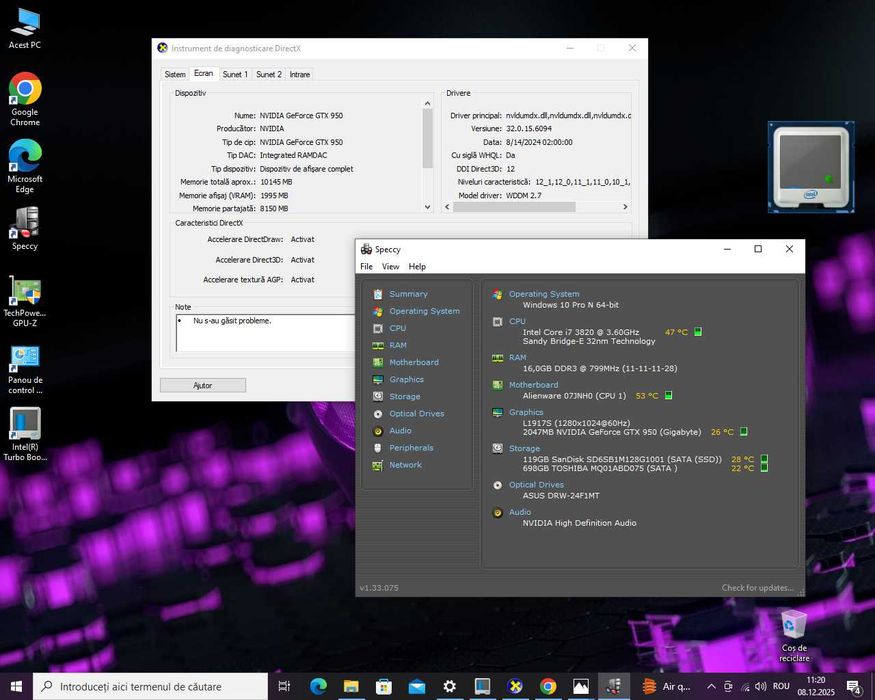Screen dimensions: 875x700
Task: Click the Motherboard icon in Speccy sidebar
Action: click(377, 362)
